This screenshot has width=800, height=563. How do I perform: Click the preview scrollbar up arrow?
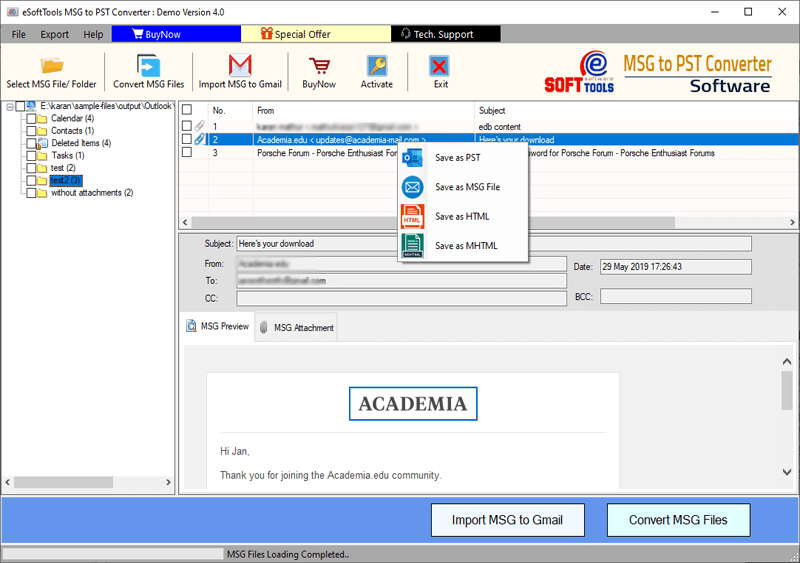pyautogui.click(x=787, y=361)
